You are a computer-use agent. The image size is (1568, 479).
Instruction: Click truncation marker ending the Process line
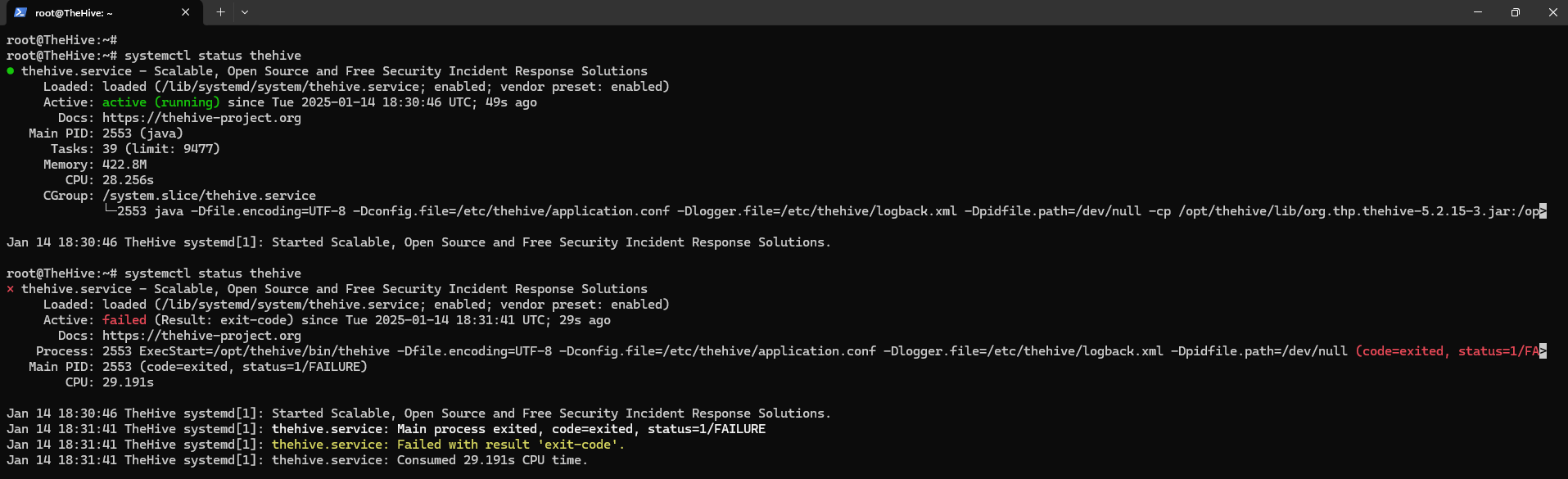click(x=1543, y=351)
